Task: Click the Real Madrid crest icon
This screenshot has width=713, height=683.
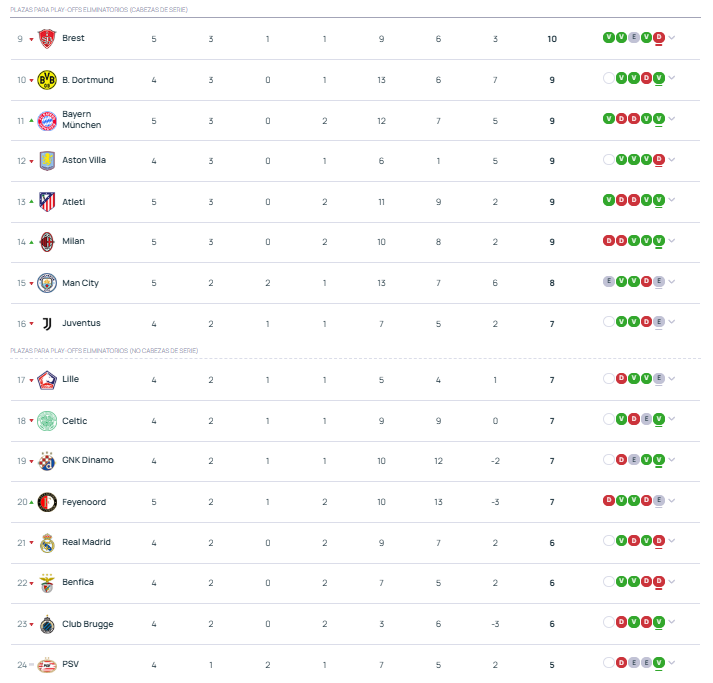Action: [x=47, y=543]
